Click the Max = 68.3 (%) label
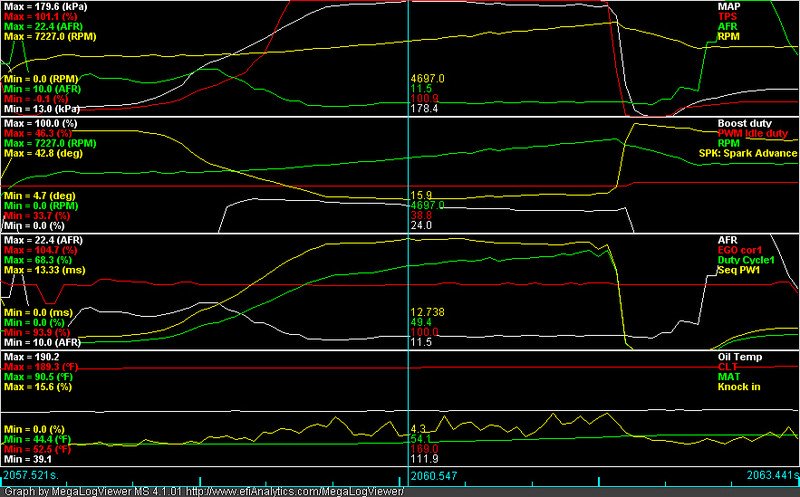This screenshot has height=497, width=800. 38,260
